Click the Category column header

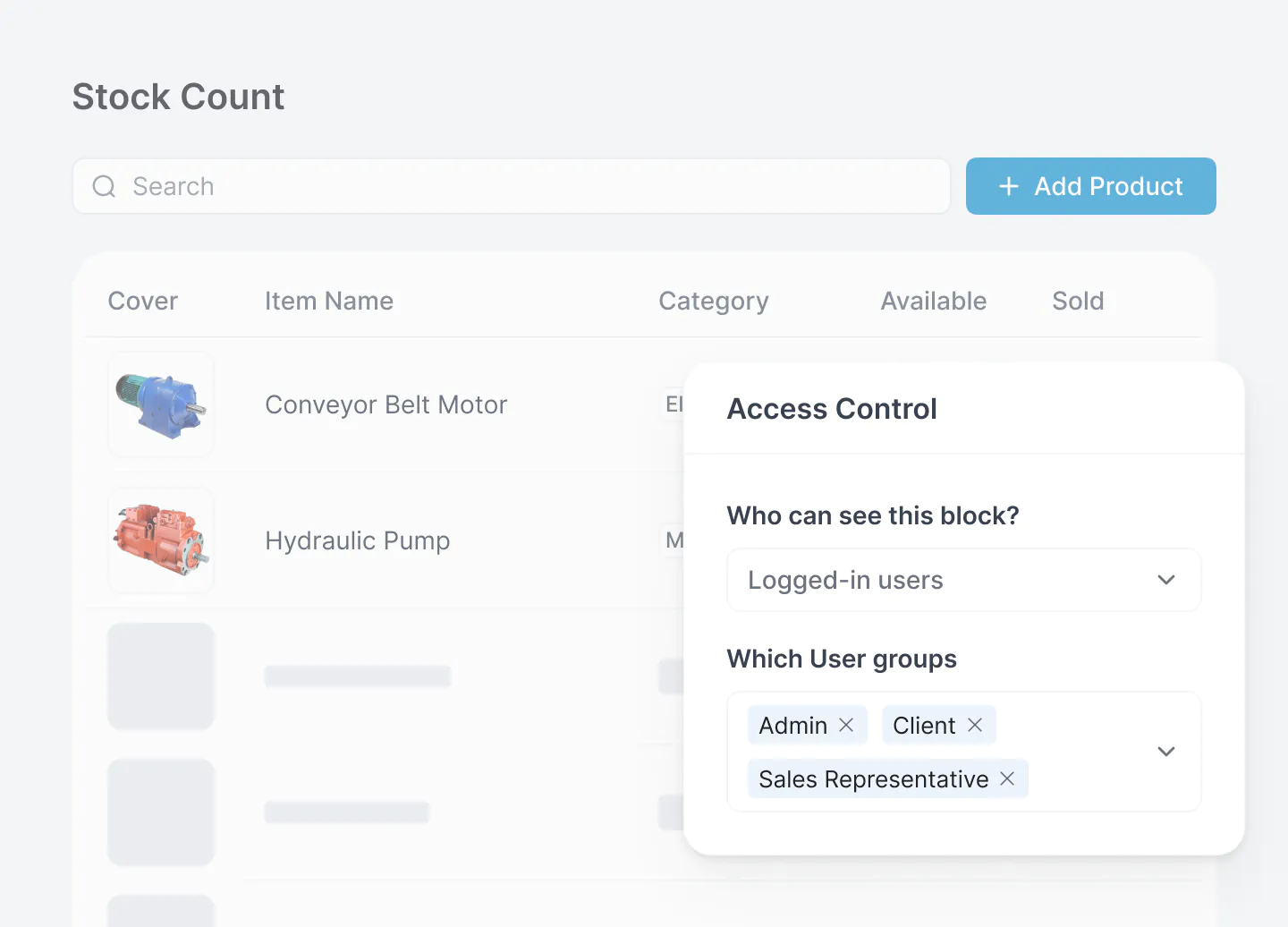[x=714, y=301]
